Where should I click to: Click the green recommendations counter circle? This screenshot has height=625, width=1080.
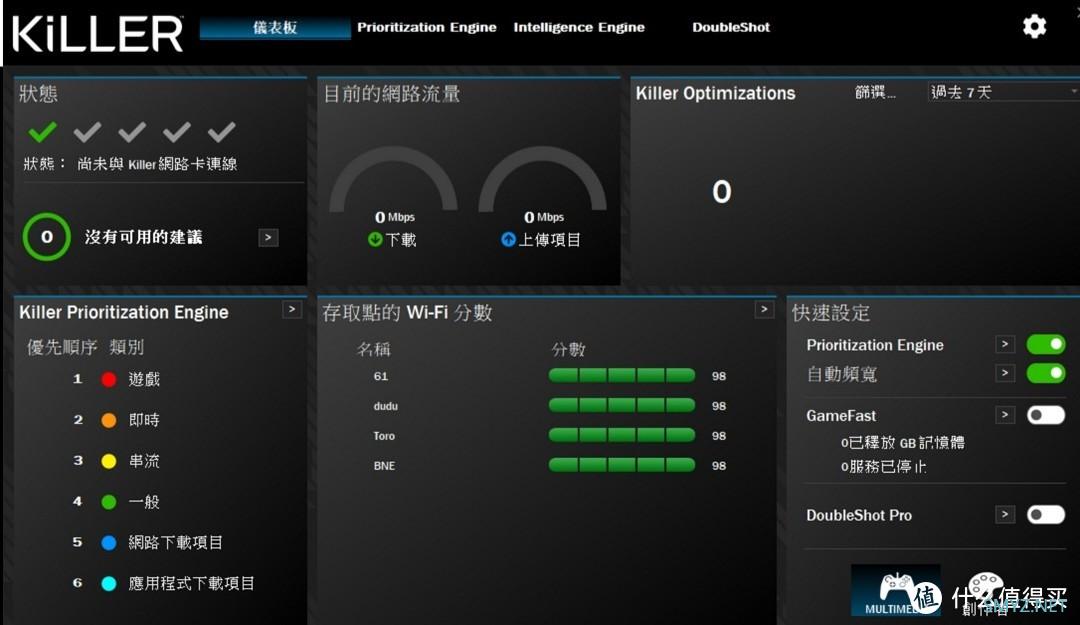47,237
